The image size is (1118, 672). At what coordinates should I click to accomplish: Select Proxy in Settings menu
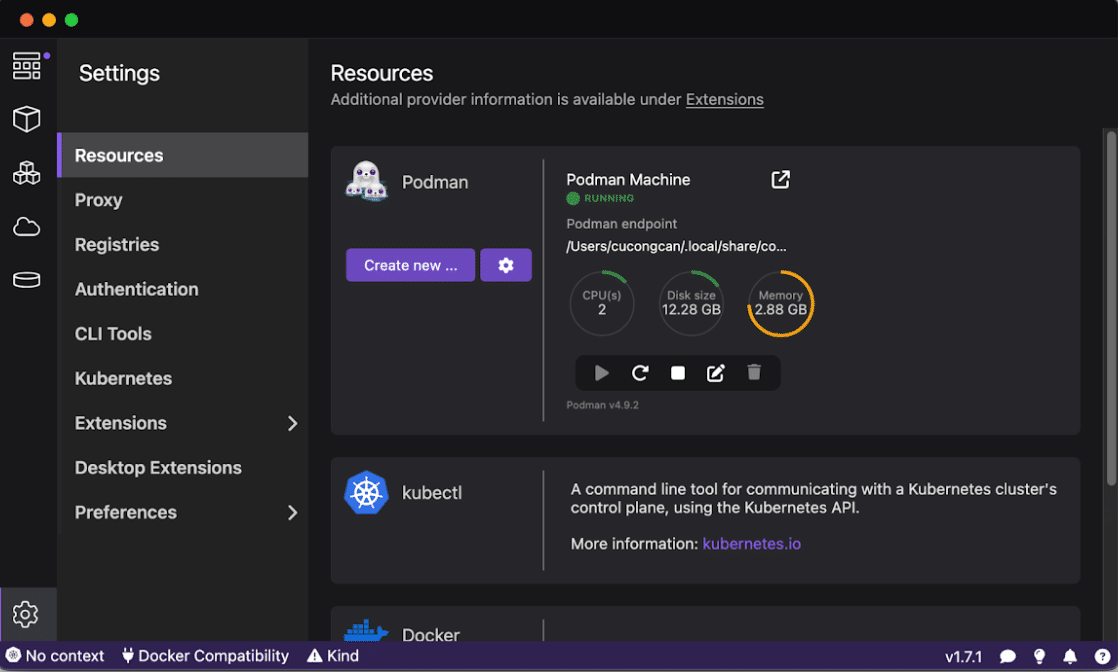pyautogui.click(x=183, y=200)
